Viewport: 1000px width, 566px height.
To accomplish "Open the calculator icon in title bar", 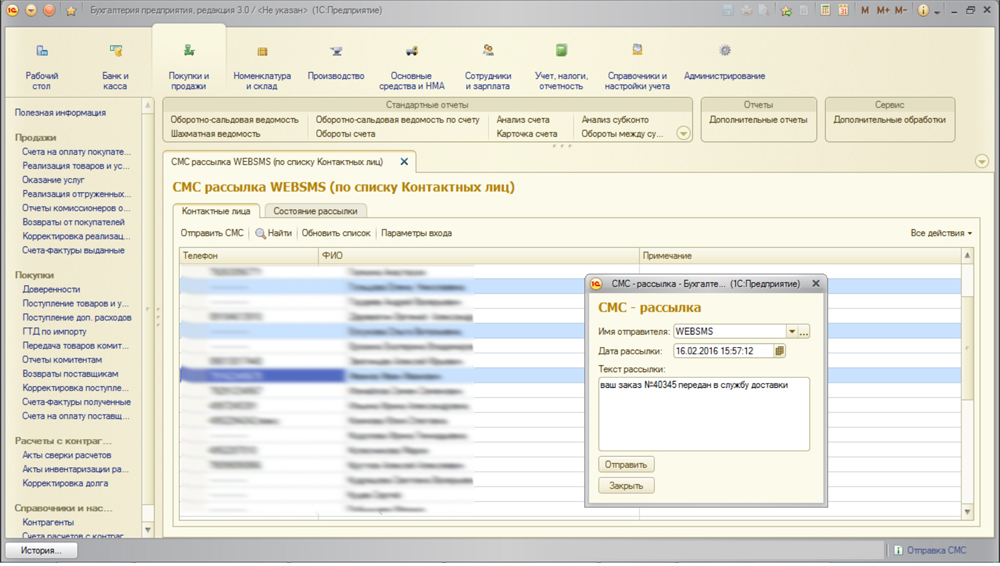I will 825,10.
